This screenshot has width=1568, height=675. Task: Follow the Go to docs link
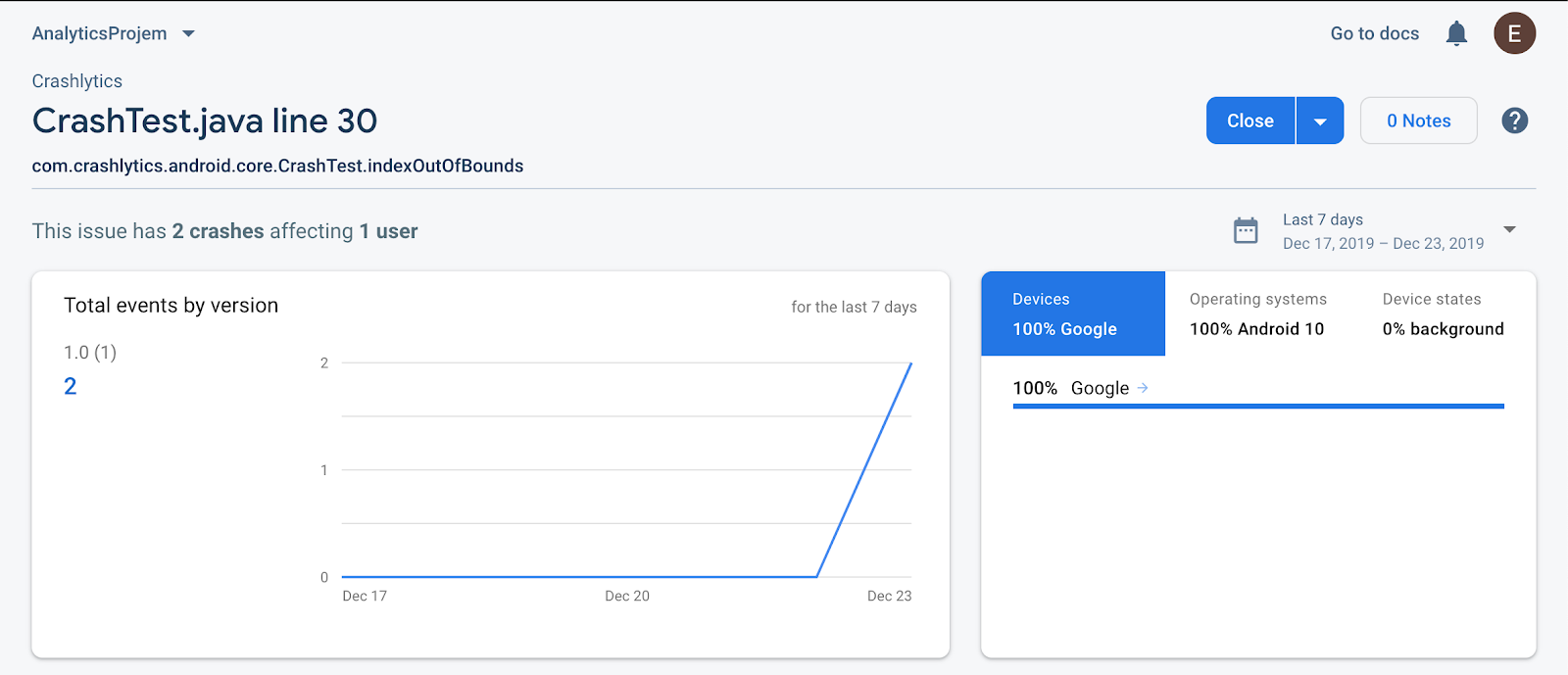(1374, 34)
